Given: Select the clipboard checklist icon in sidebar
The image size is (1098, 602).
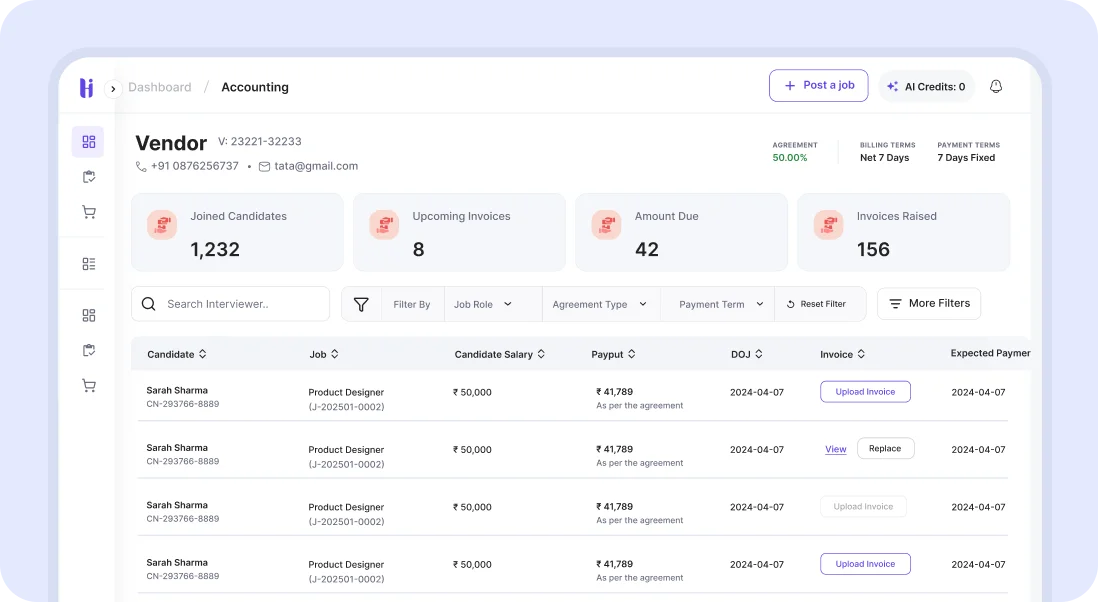Looking at the screenshot, I should pyautogui.click(x=88, y=176).
